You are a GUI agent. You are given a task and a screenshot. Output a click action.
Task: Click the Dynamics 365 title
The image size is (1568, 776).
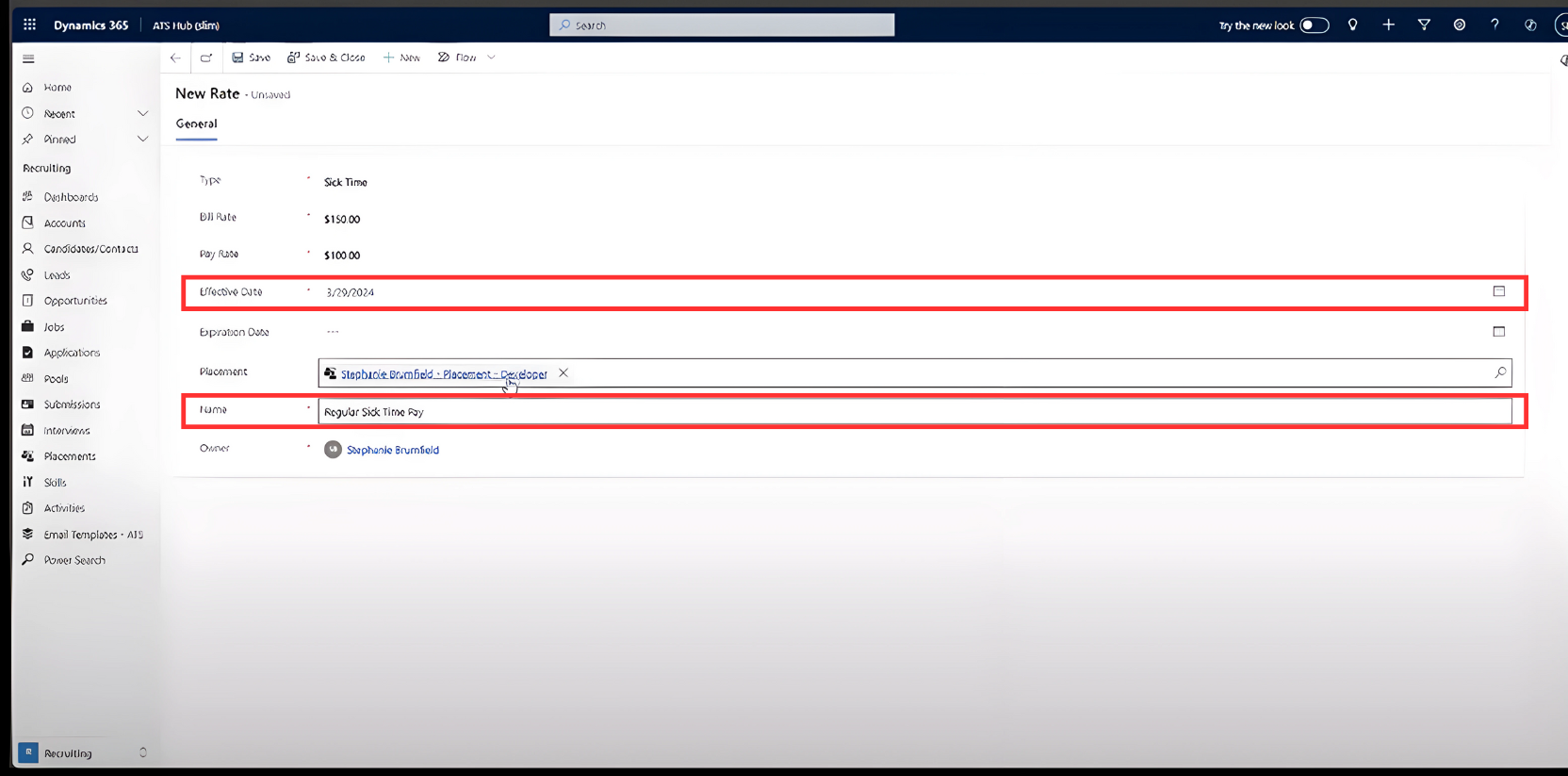90,25
